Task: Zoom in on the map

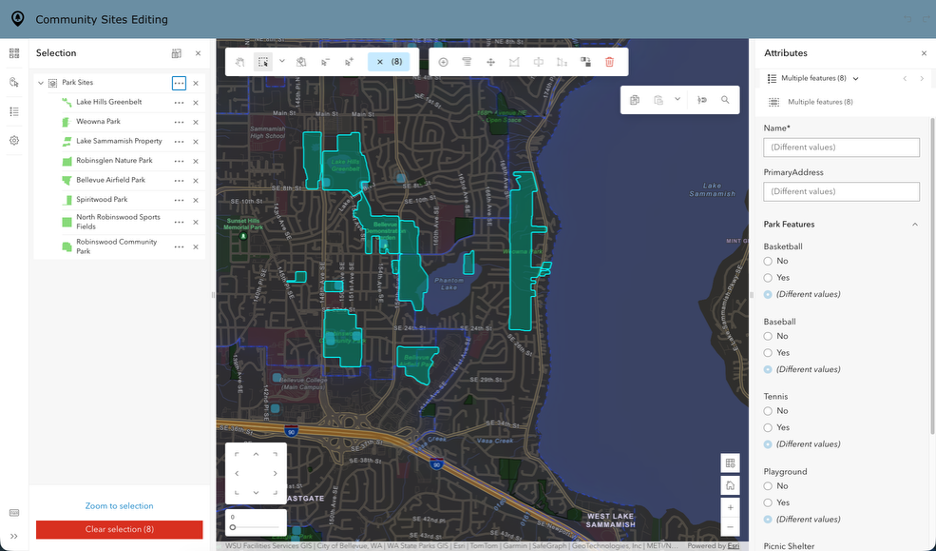Action: (730, 508)
